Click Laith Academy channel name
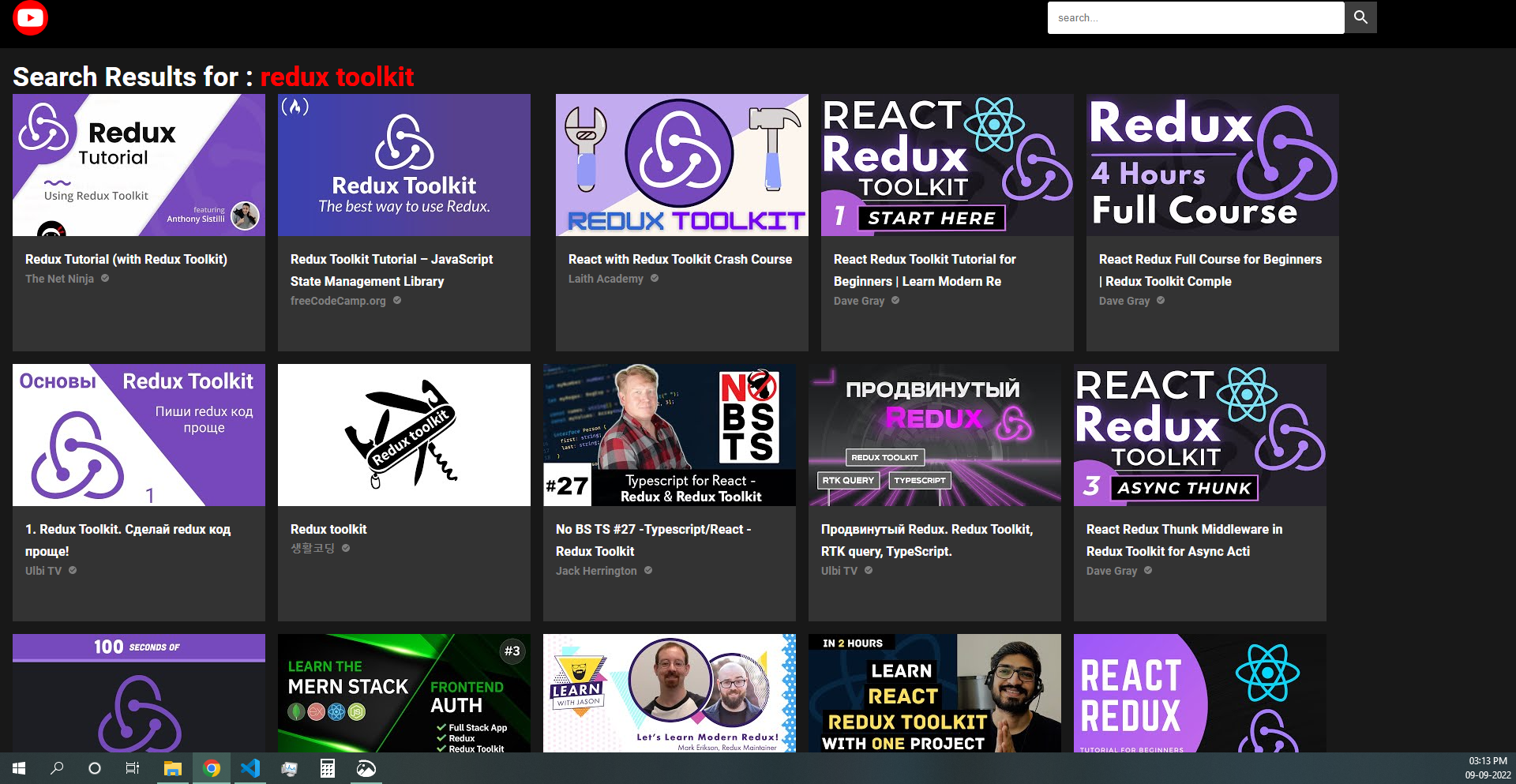Viewport: 1516px width, 784px height. point(606,279)
